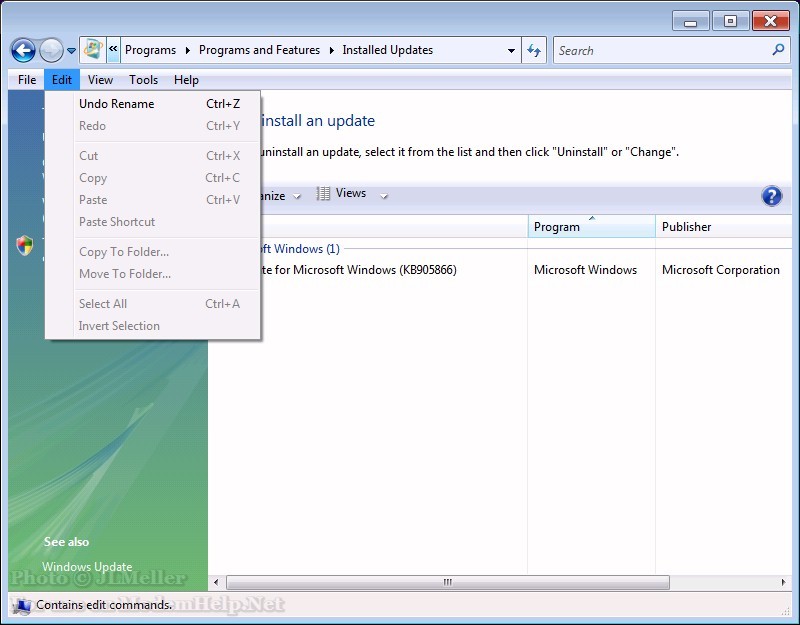Image resolution: width=800 pixels, height=625 pixels.
Task: Click the Views icon in the toolbar
Action: tap(324, 194)
